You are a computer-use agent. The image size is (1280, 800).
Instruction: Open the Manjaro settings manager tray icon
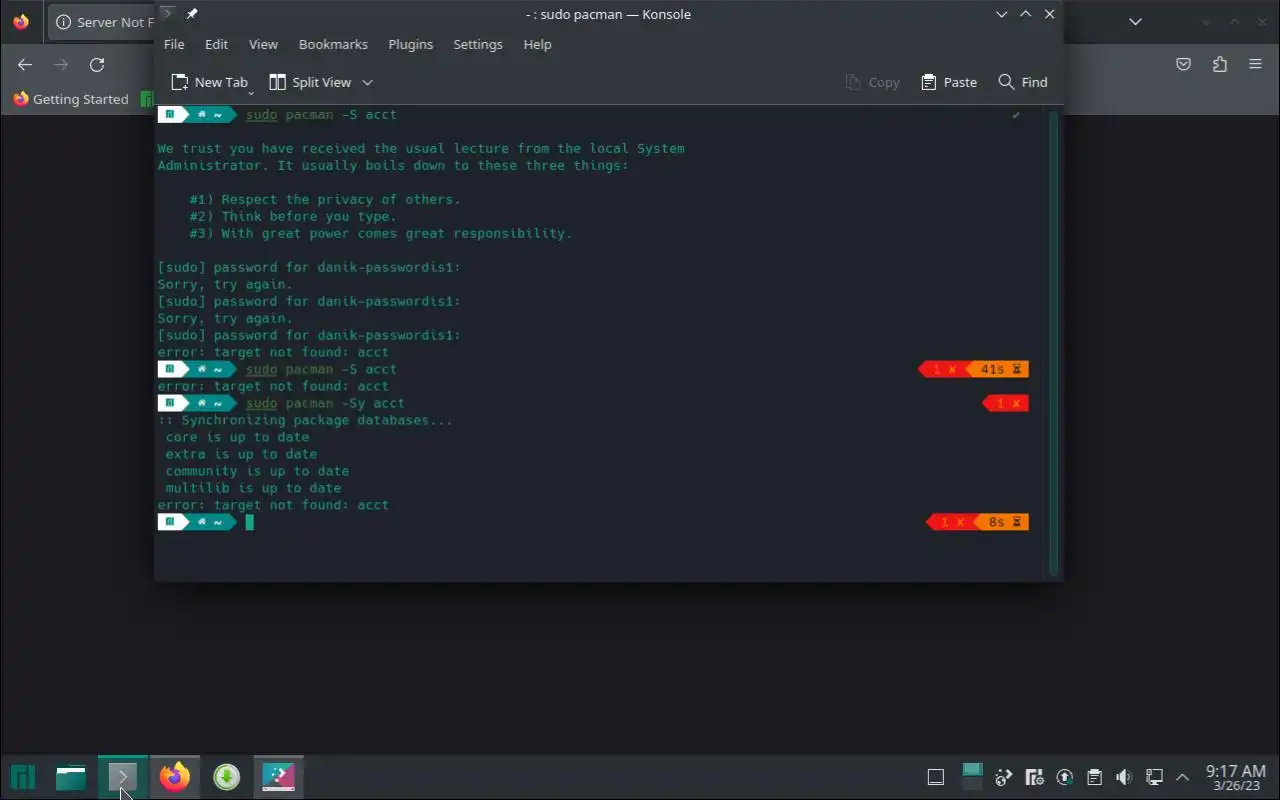tap(1035, 777)
